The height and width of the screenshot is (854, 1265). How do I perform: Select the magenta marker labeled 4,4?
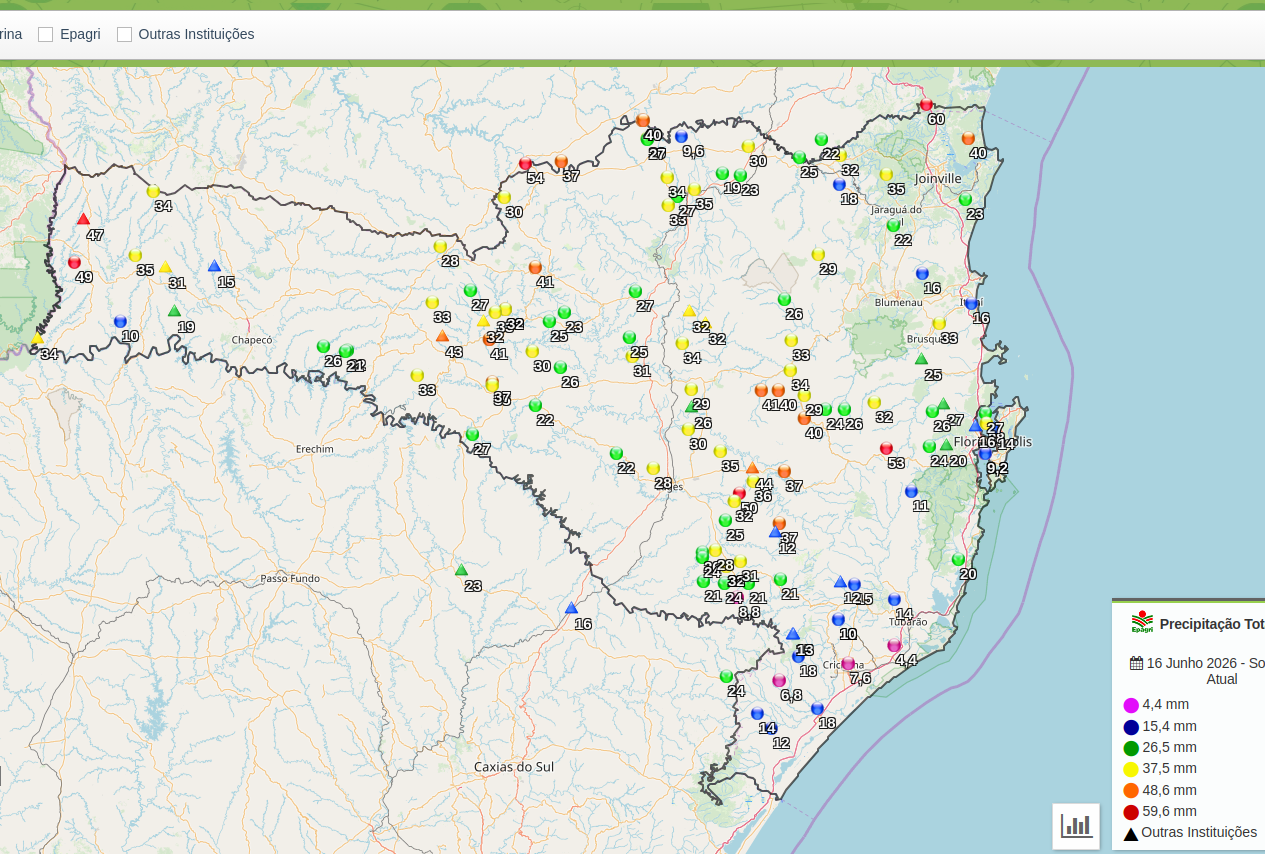pyautogui.click(x=894, y=645)
